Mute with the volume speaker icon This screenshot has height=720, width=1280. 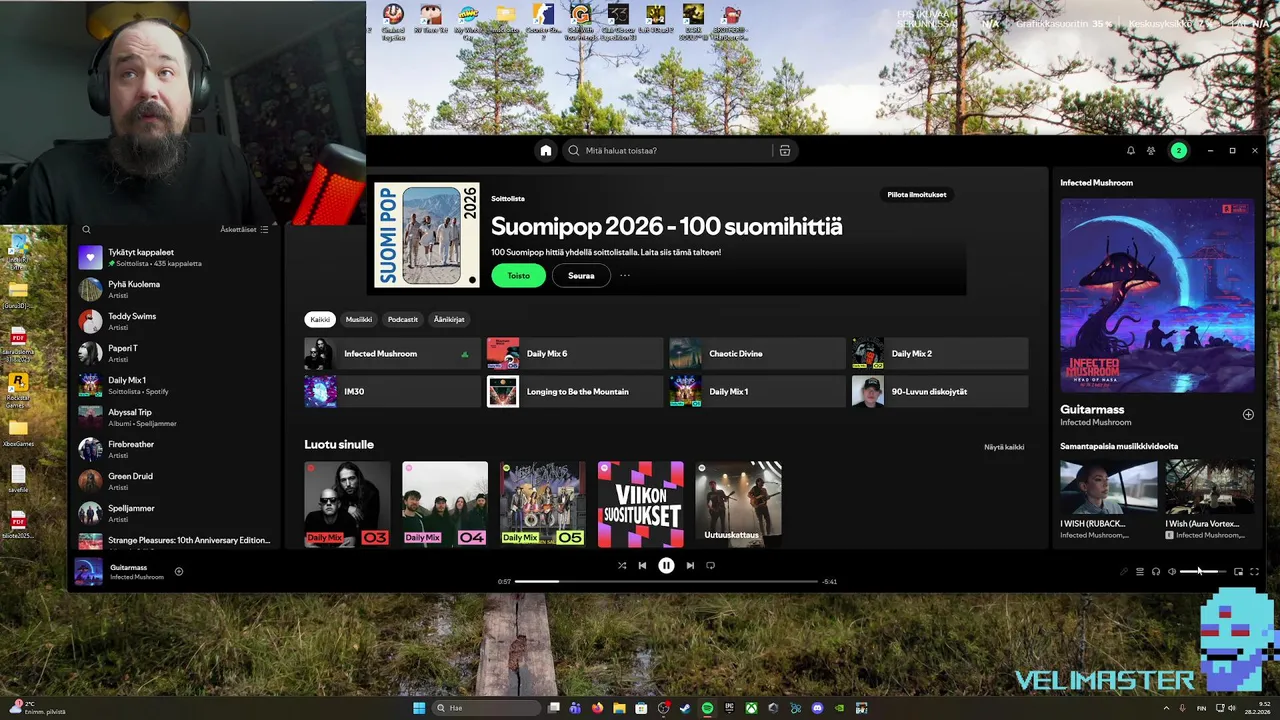pos(1172,572)
